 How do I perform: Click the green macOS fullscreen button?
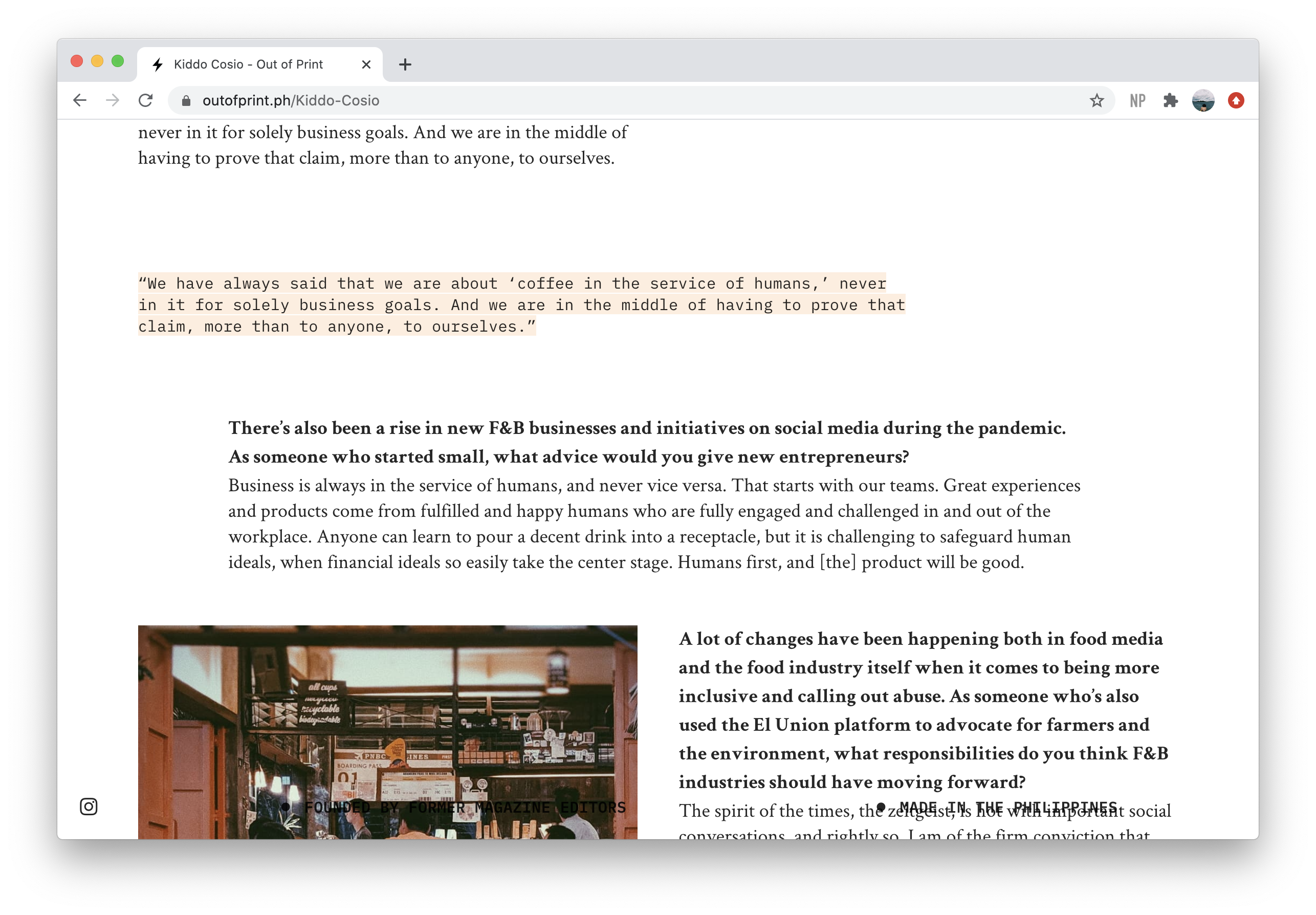118,61
